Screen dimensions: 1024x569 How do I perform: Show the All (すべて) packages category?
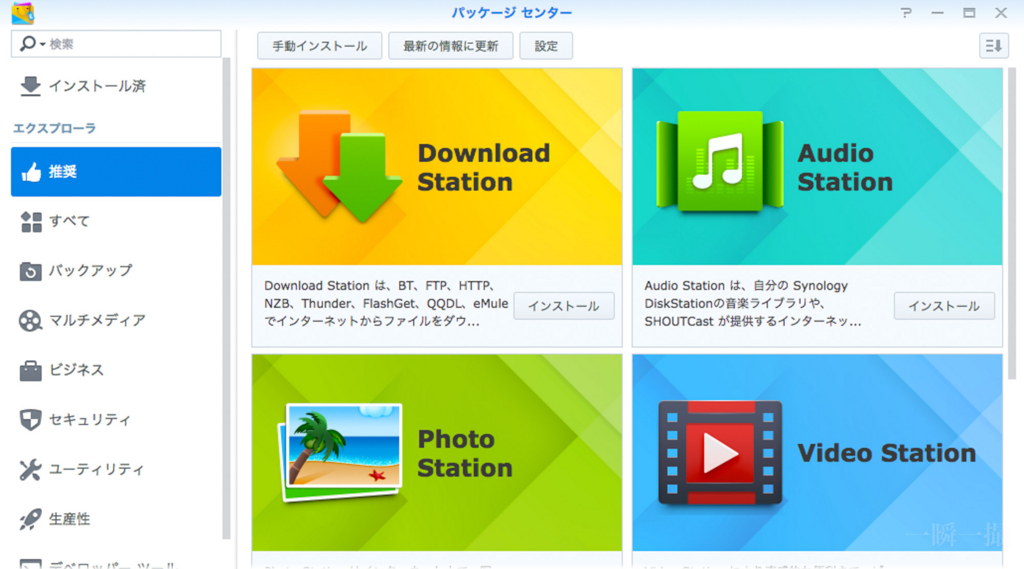point(116,221)
